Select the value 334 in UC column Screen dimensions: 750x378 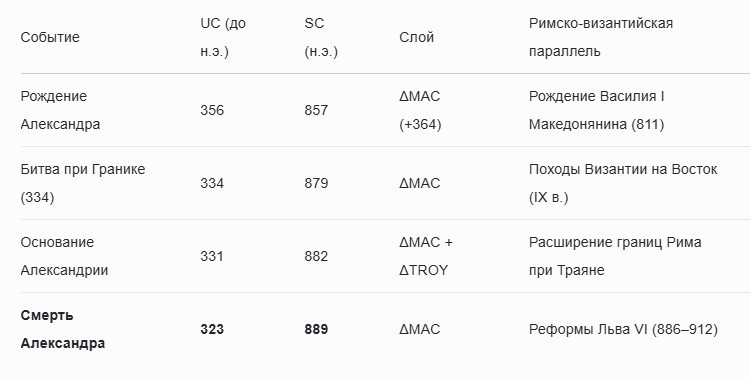click(212, 183)
